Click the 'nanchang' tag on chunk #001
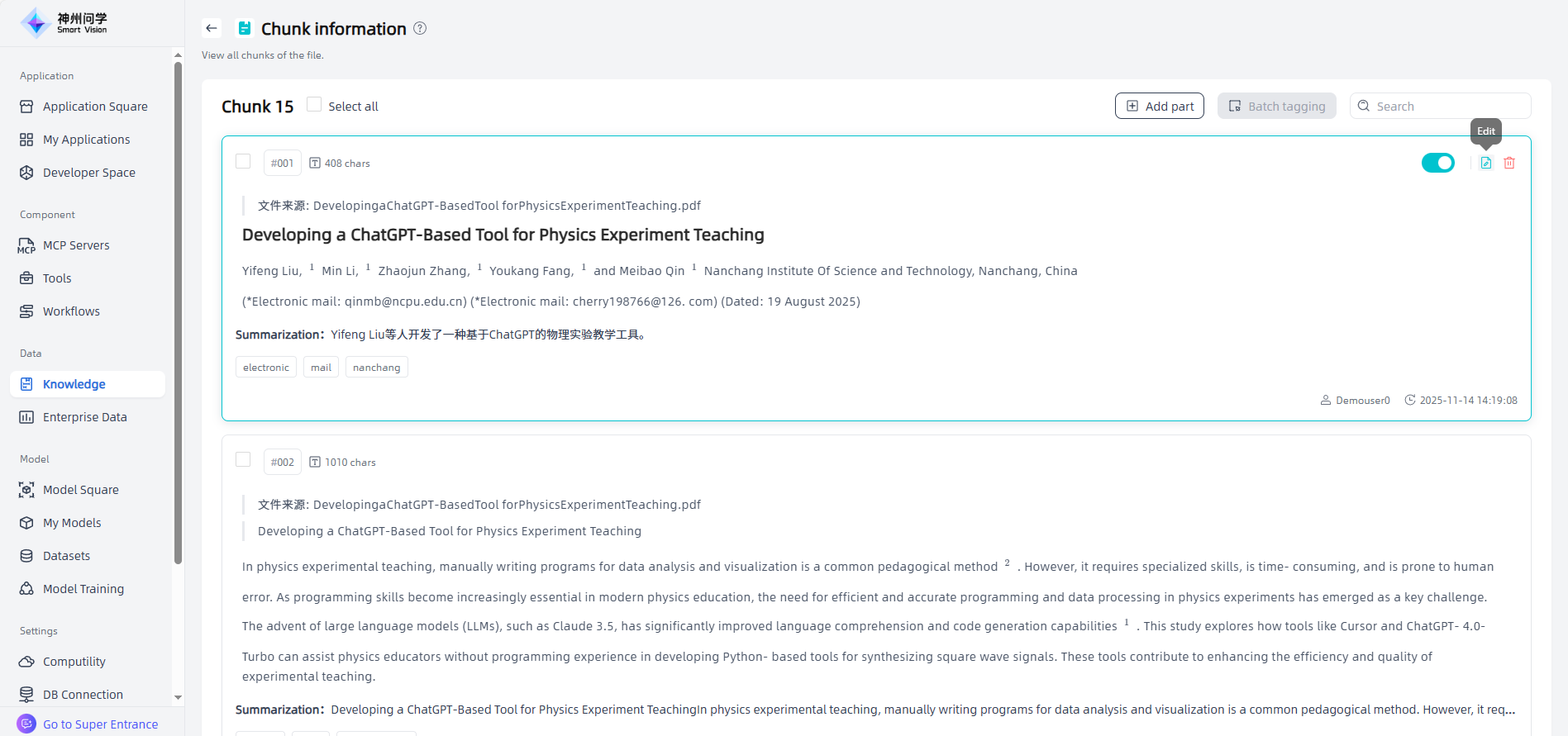The height and width of the screenshot is (736, 1568). coord(376,368)
